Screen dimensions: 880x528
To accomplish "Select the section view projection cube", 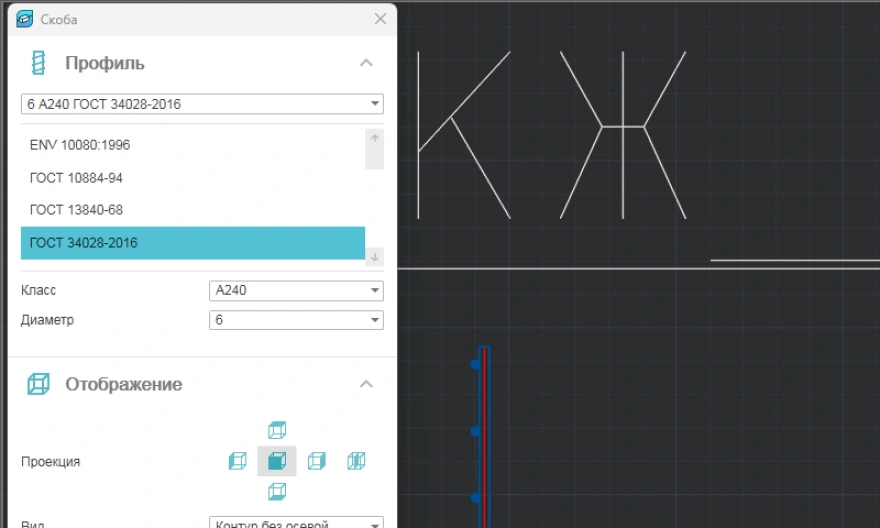I will click(356, 461).
